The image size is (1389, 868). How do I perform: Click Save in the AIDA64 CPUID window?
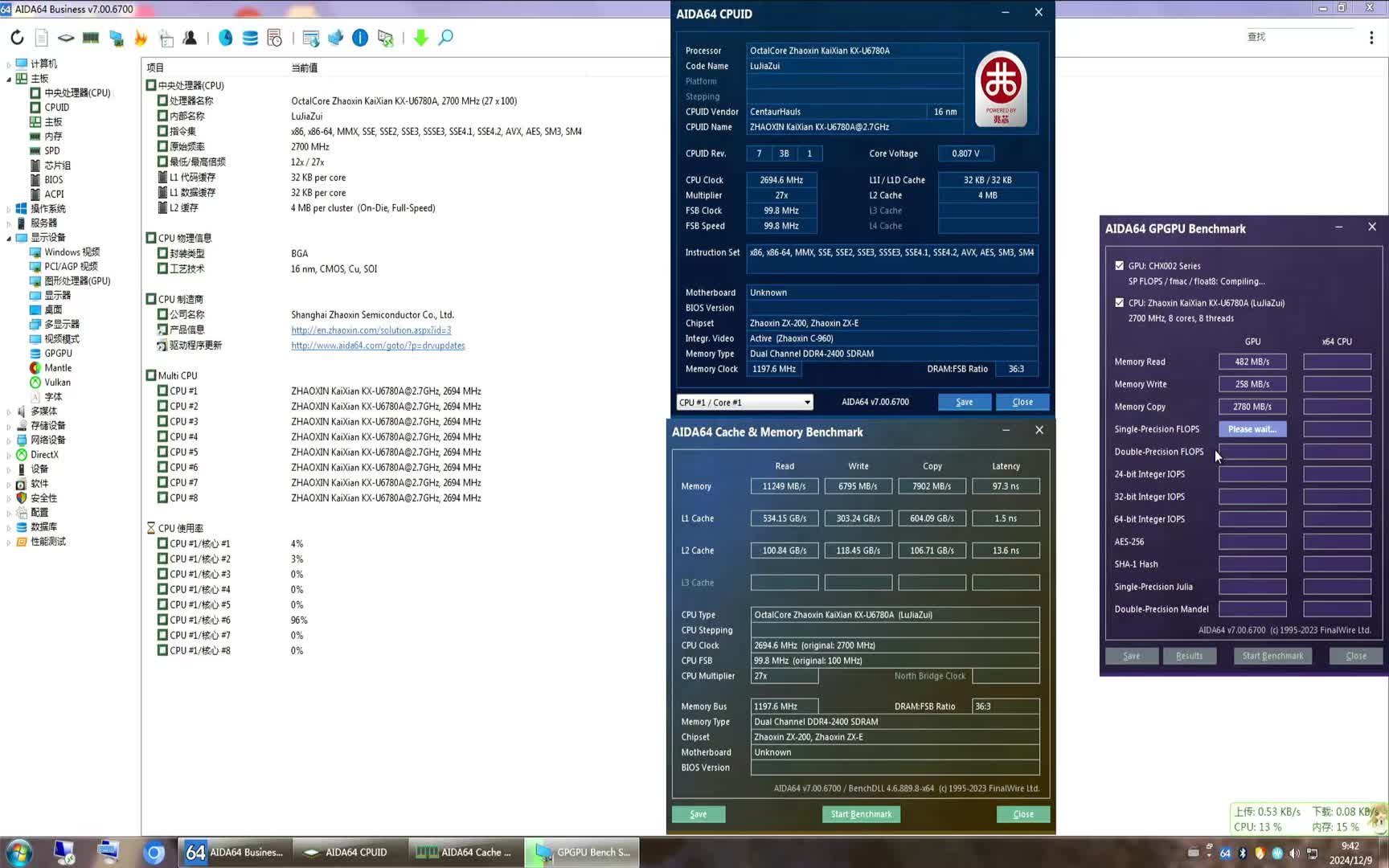point(964,402)
